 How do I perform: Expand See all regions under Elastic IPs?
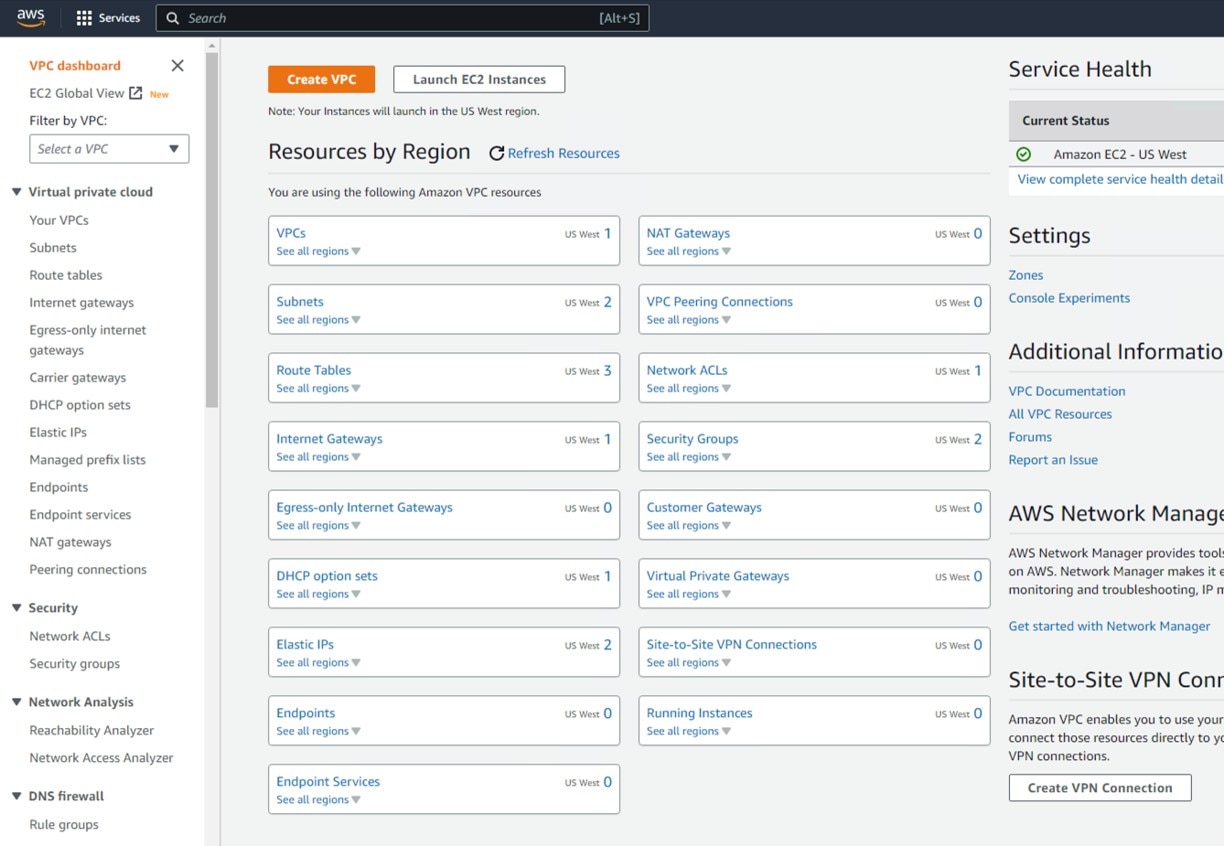coord(318,662)
